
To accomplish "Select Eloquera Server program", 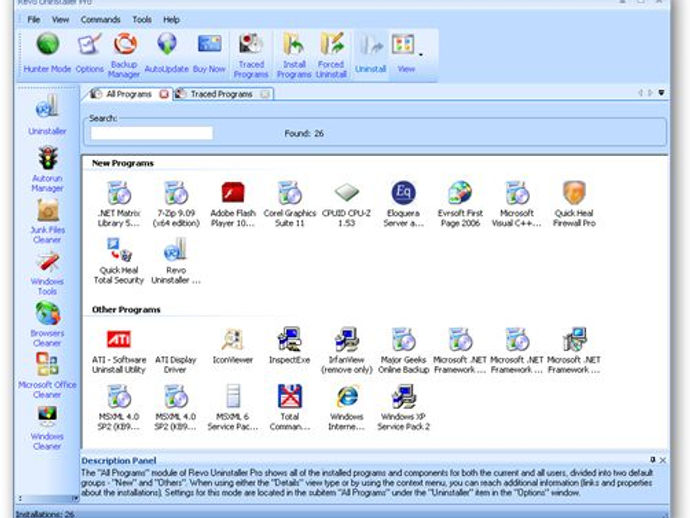I will click(403, 204).
